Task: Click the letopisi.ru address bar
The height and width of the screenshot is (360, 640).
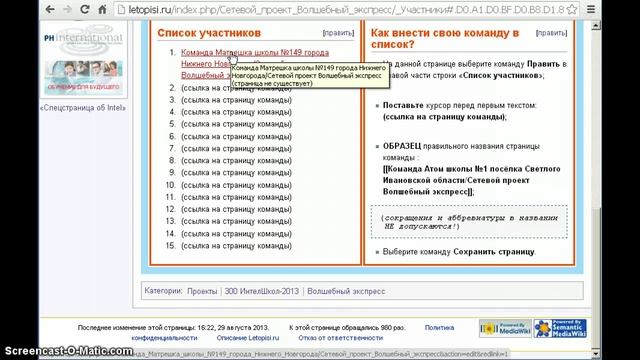Action: 347,9
